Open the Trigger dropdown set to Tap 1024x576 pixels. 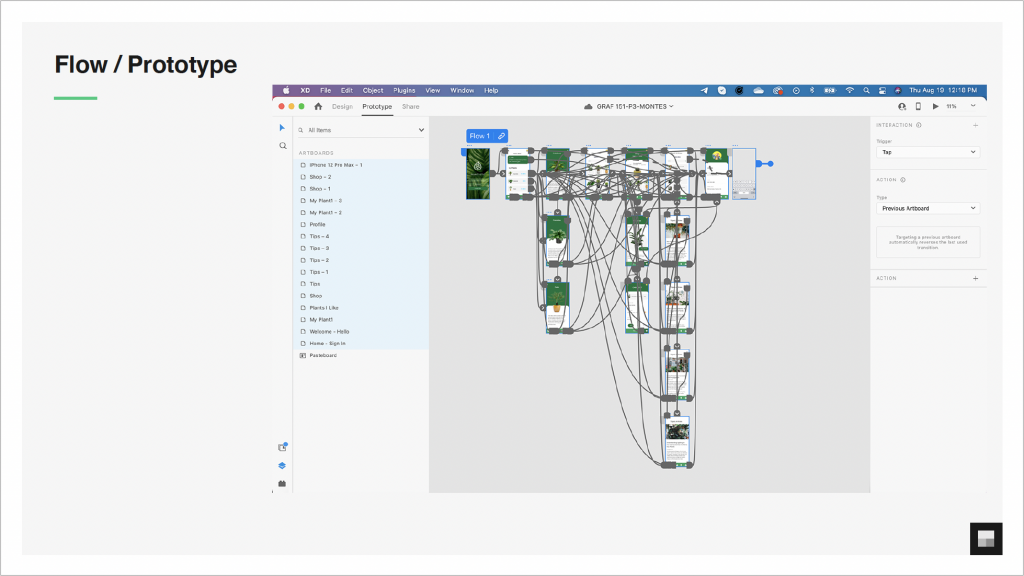927,152
